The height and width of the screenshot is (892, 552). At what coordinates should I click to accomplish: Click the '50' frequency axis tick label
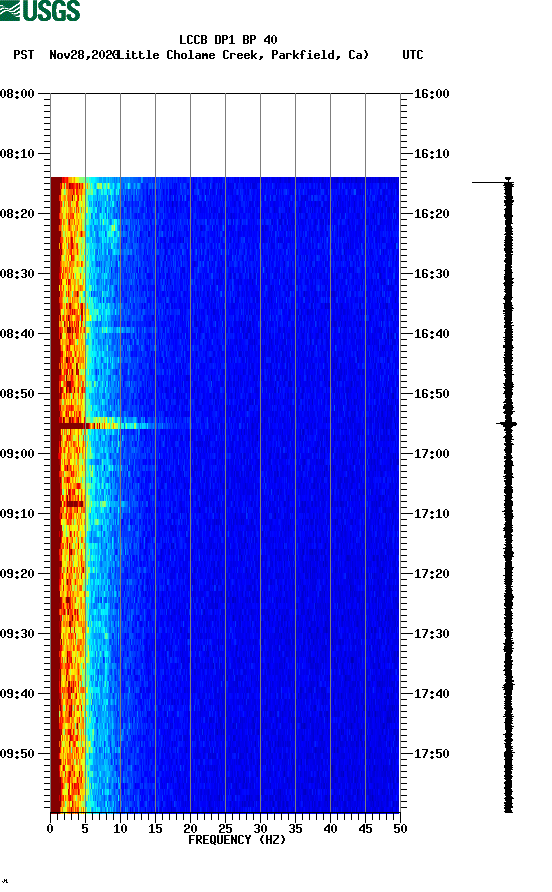(x=400, y=828)
